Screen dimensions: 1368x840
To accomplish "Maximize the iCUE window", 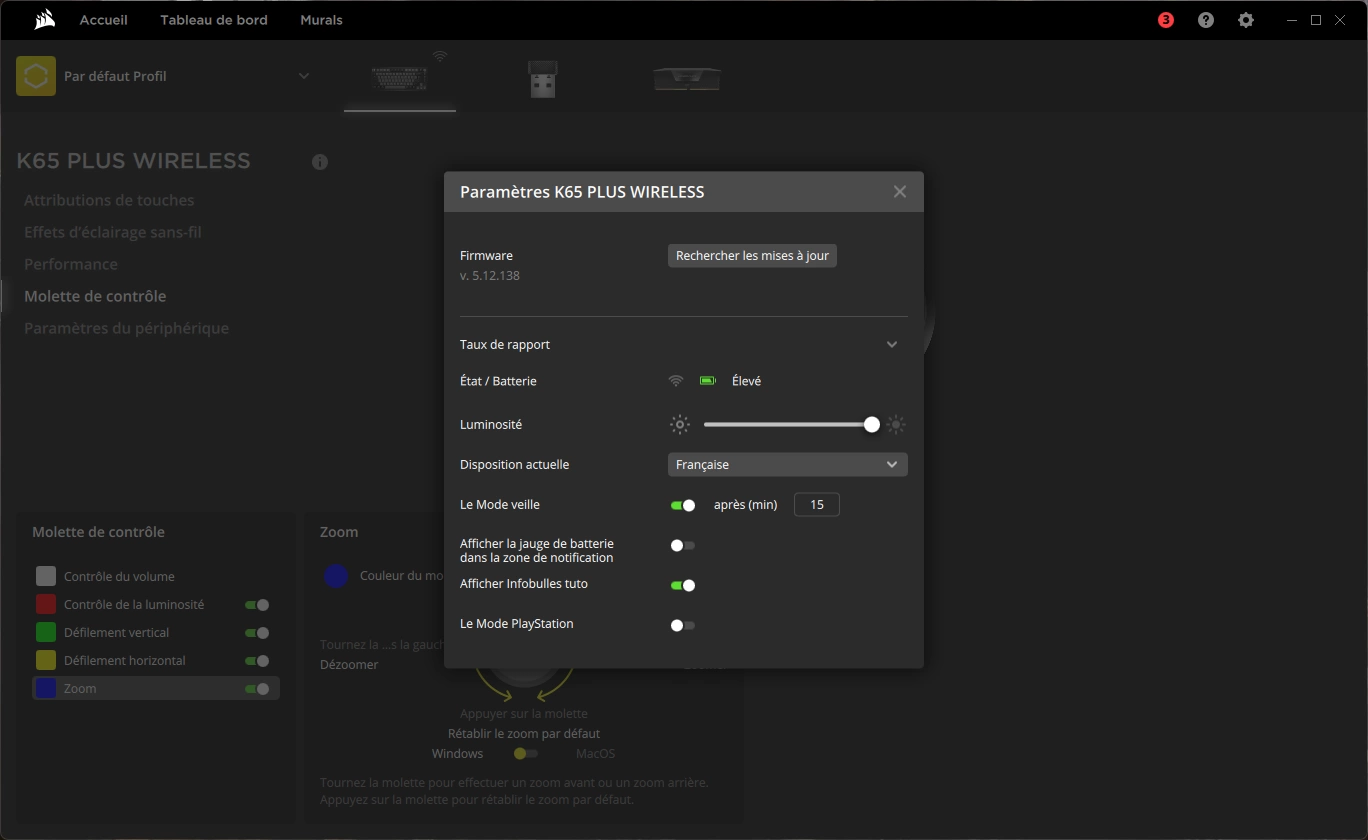I will pyautogui.click(x=1316, y=20).
